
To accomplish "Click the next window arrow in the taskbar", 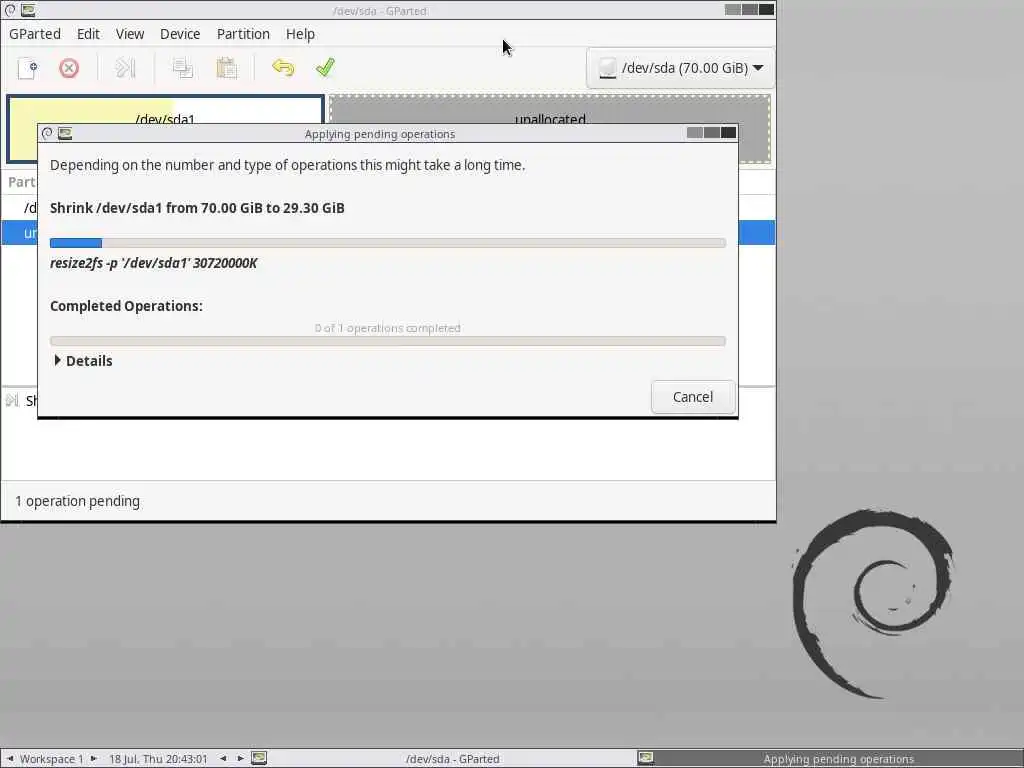I will (240, 758).
